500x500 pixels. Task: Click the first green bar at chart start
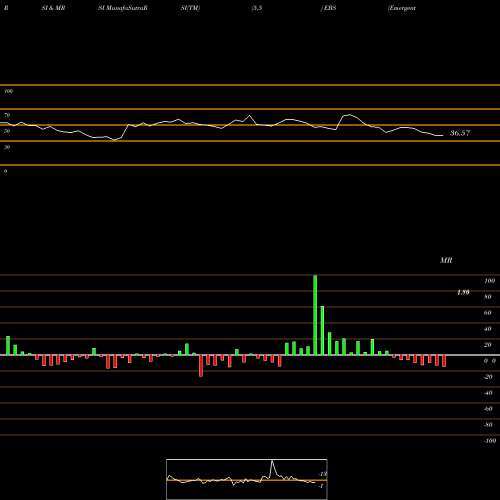click(8, 346)
